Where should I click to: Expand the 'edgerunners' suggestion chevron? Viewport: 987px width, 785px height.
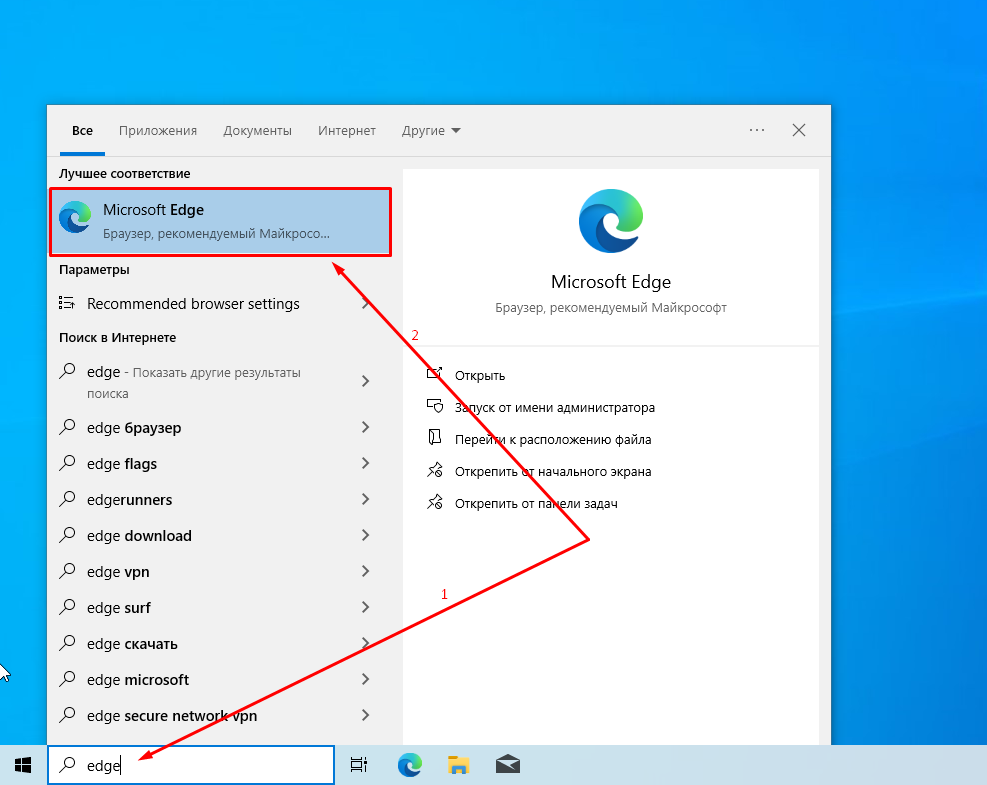pos(365,500)
